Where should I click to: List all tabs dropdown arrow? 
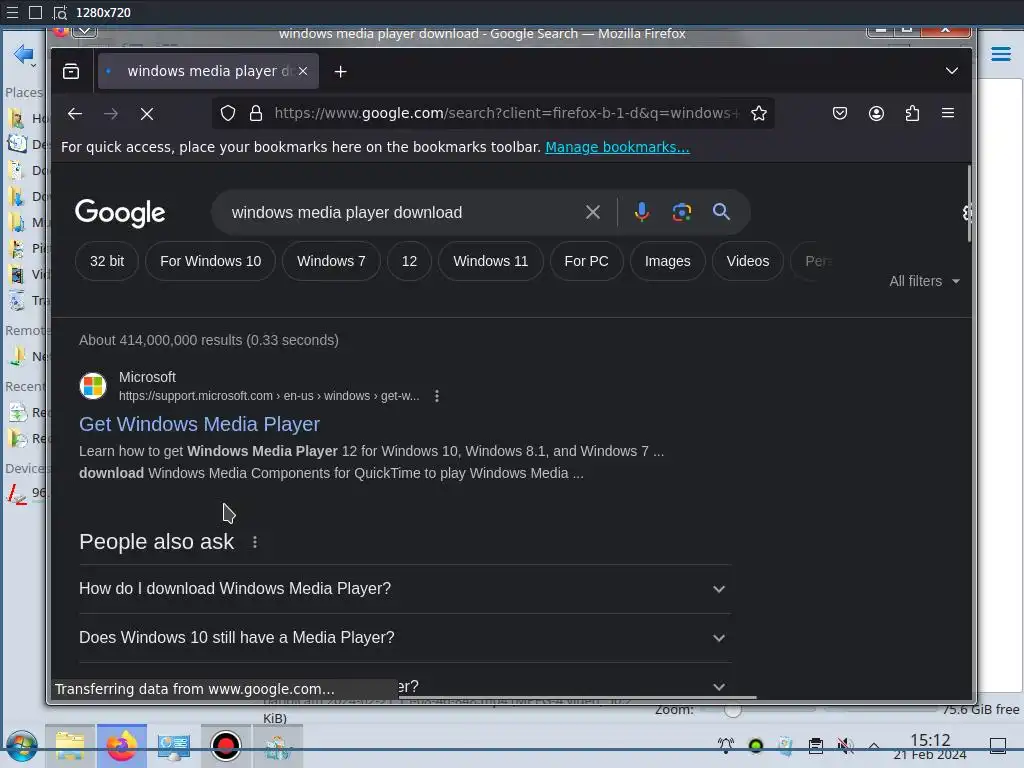(952, 71)
